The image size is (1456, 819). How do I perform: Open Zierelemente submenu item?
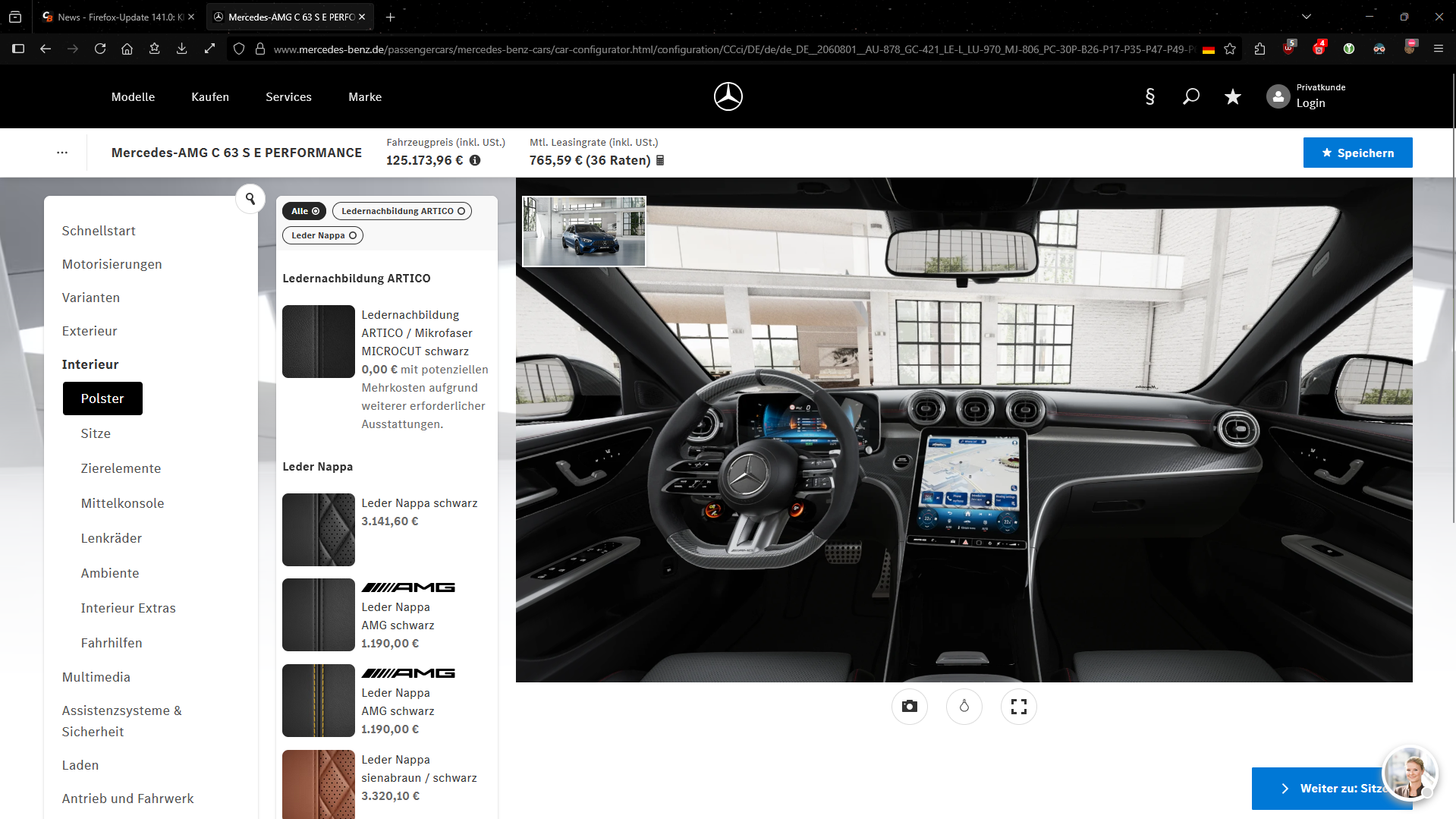[121, 468]
